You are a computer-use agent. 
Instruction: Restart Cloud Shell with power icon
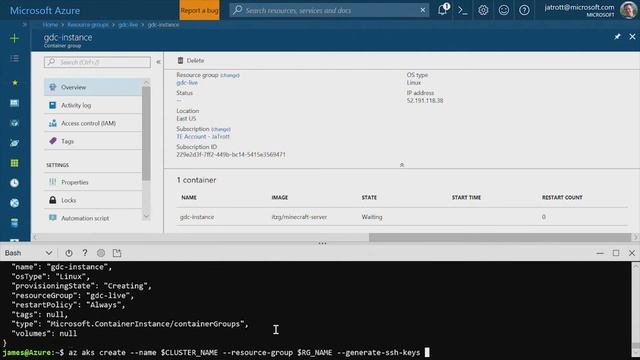click(x=69, y=253)
